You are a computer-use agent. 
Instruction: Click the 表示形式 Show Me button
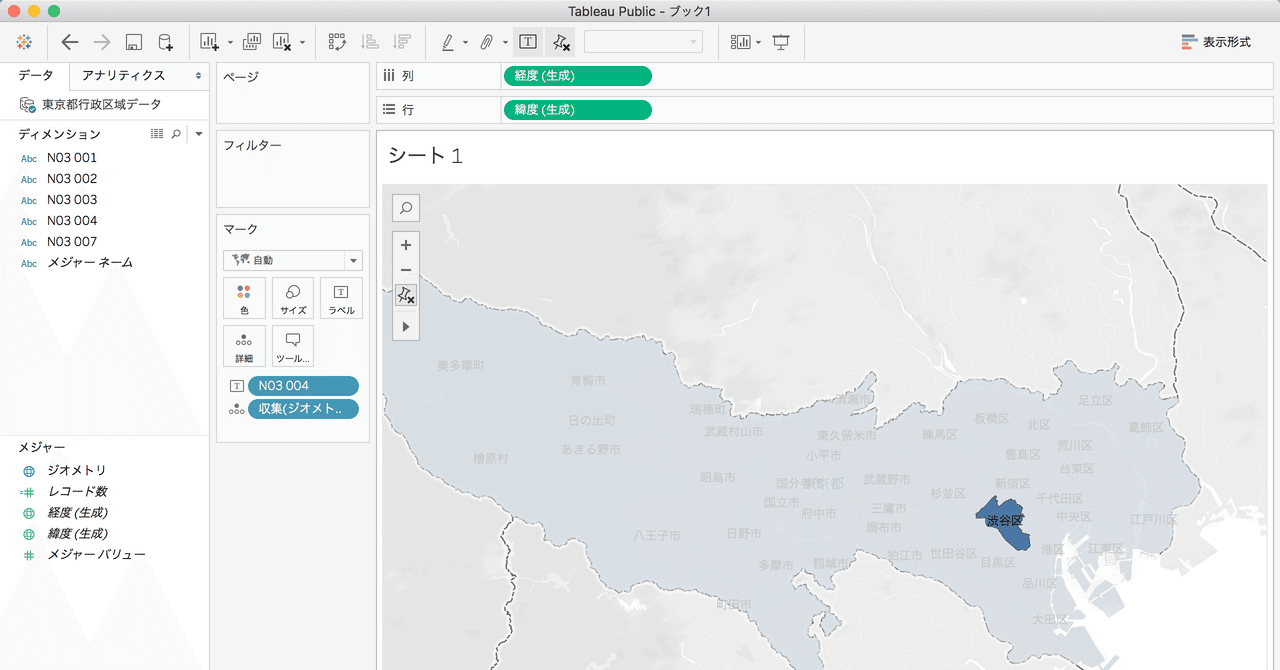1216,42
